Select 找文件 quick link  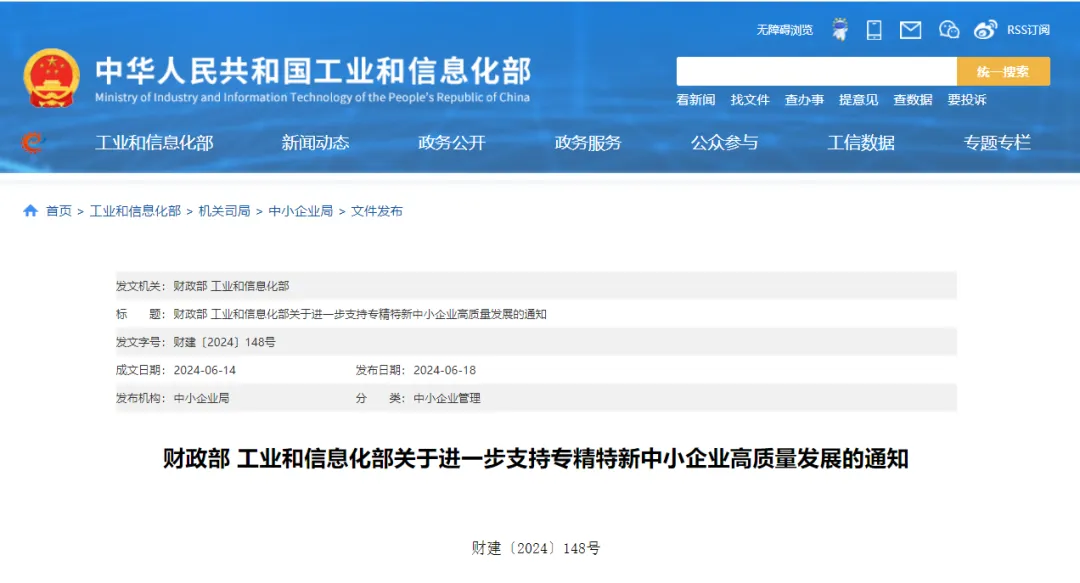750,100
